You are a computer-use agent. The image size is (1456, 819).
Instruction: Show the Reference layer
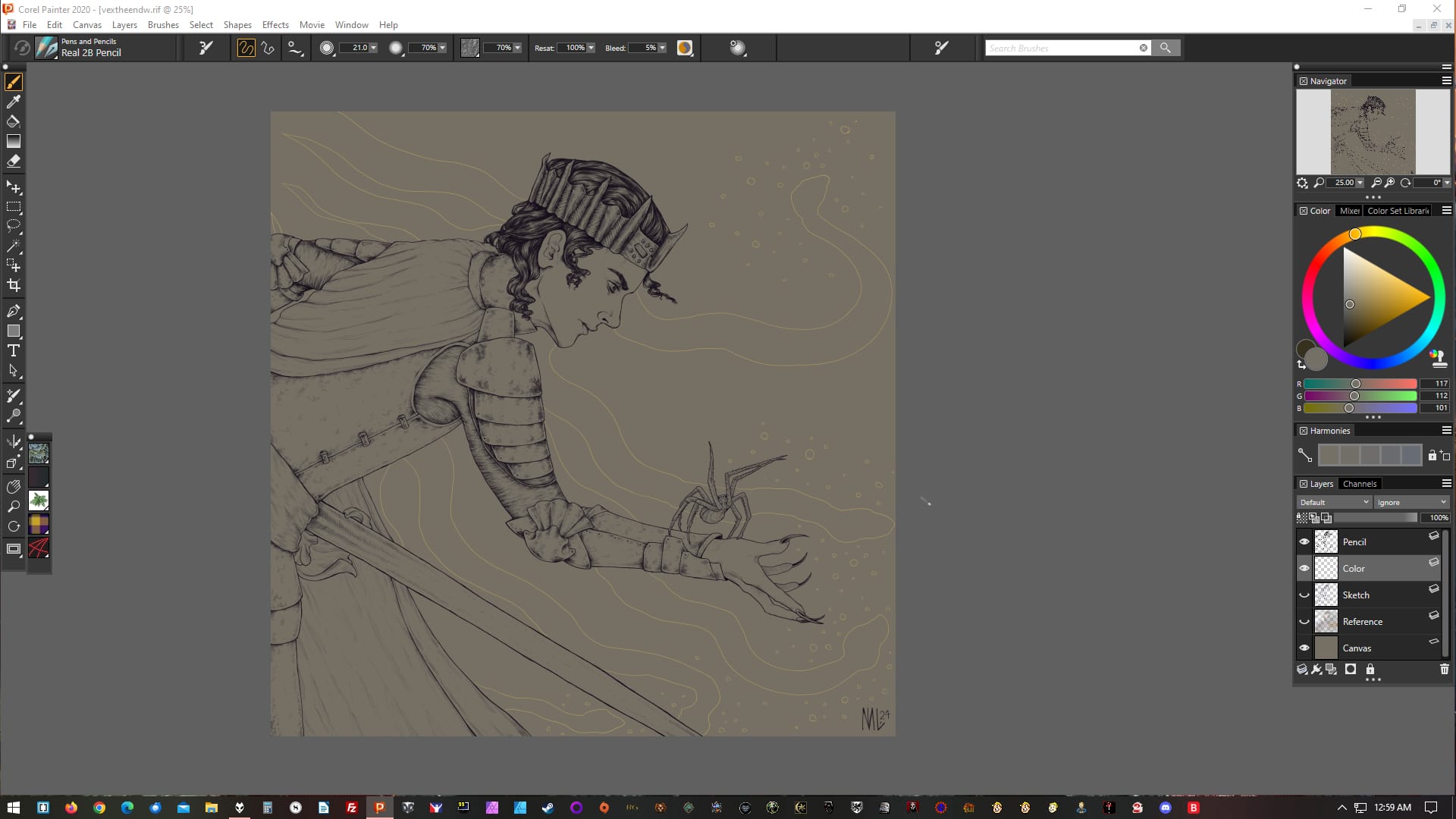tap(1304, 621)
